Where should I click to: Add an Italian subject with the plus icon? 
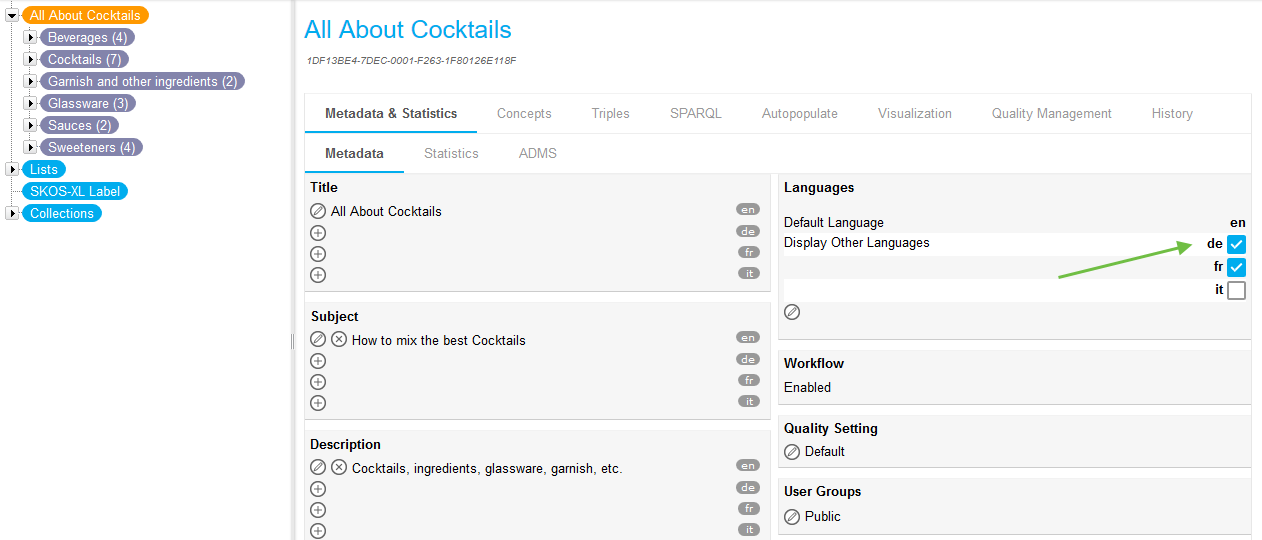click(318, 403)
